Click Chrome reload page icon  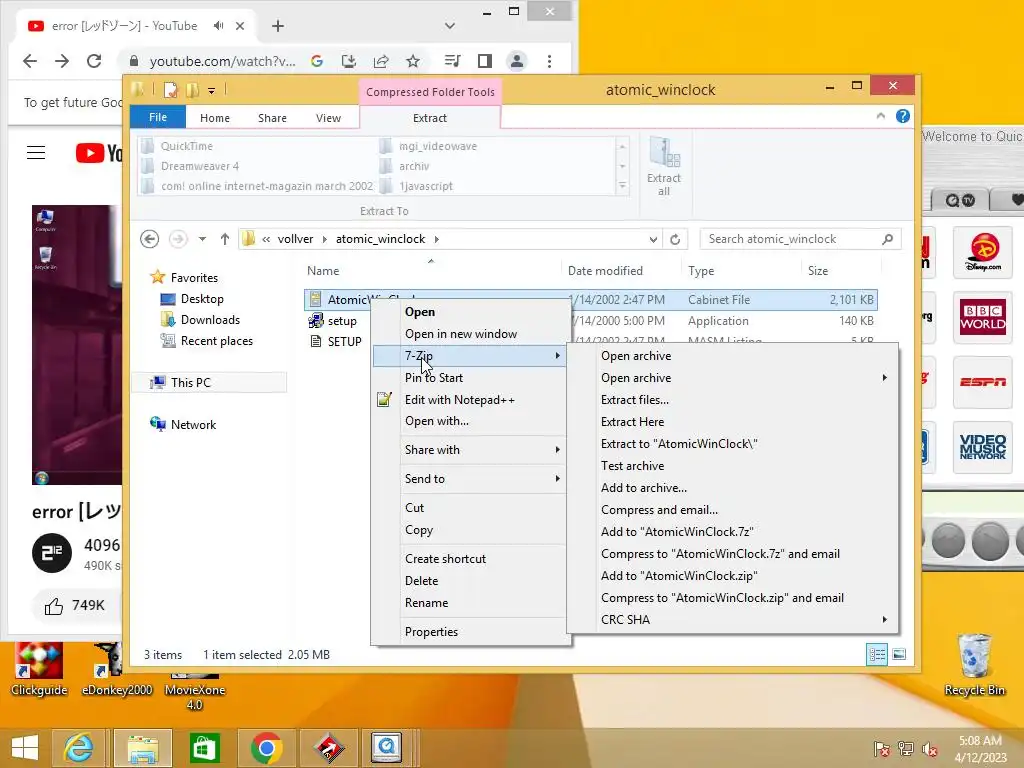(x=94, y=61)
